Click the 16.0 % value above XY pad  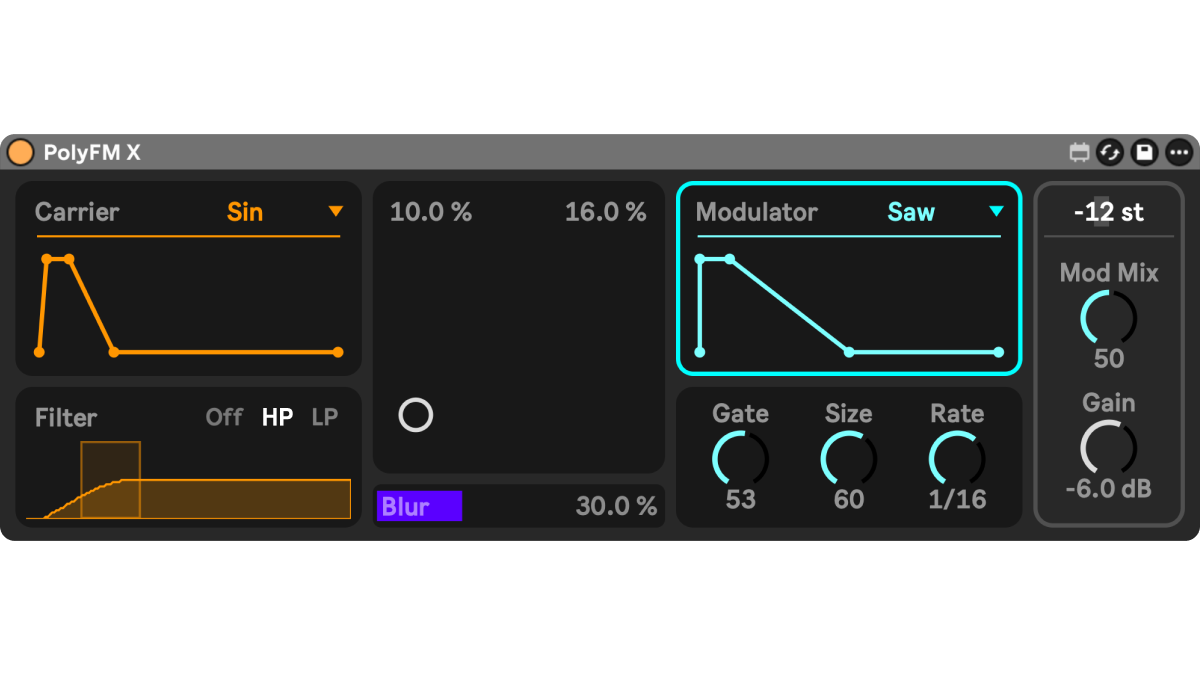[605, 212]
